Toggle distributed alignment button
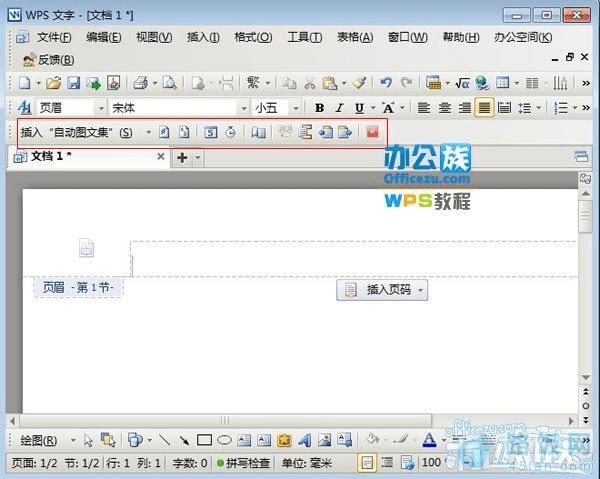This screenshot has height=479, width=600. (x=504, y=108)
